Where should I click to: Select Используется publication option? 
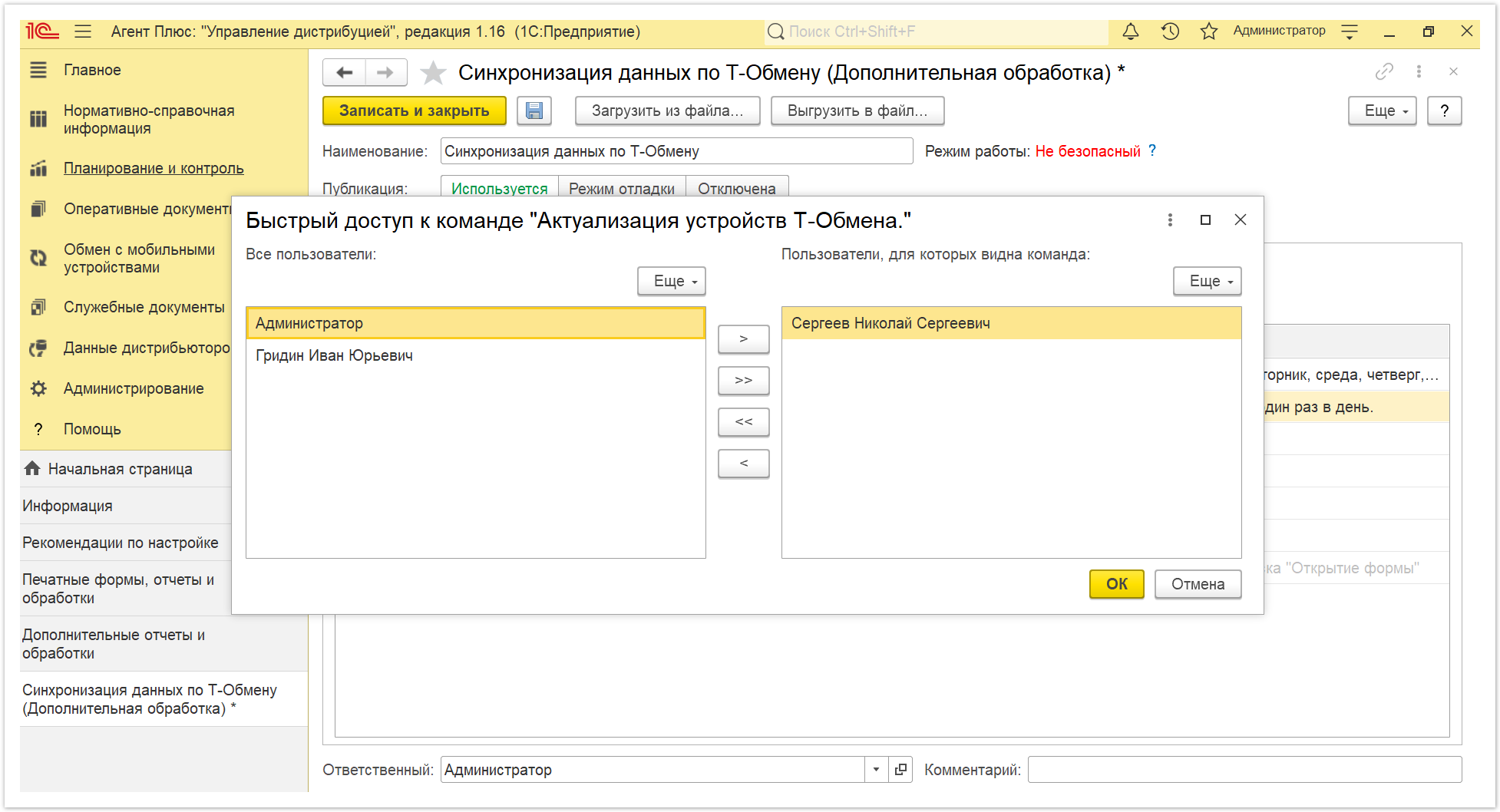[500, 187]
